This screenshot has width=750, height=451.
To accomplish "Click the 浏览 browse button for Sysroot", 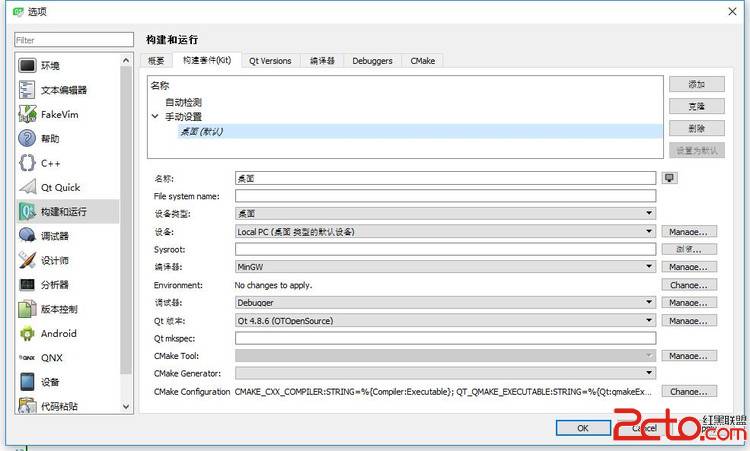I will click(x=689, y=249).
